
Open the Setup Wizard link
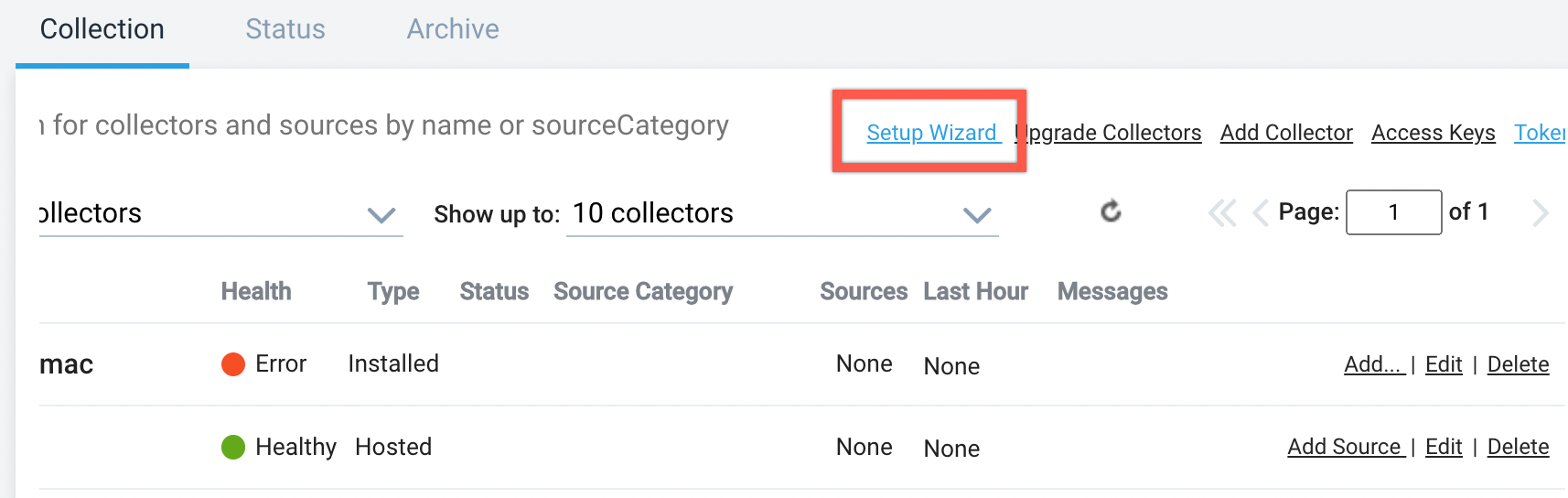point(931,133)
